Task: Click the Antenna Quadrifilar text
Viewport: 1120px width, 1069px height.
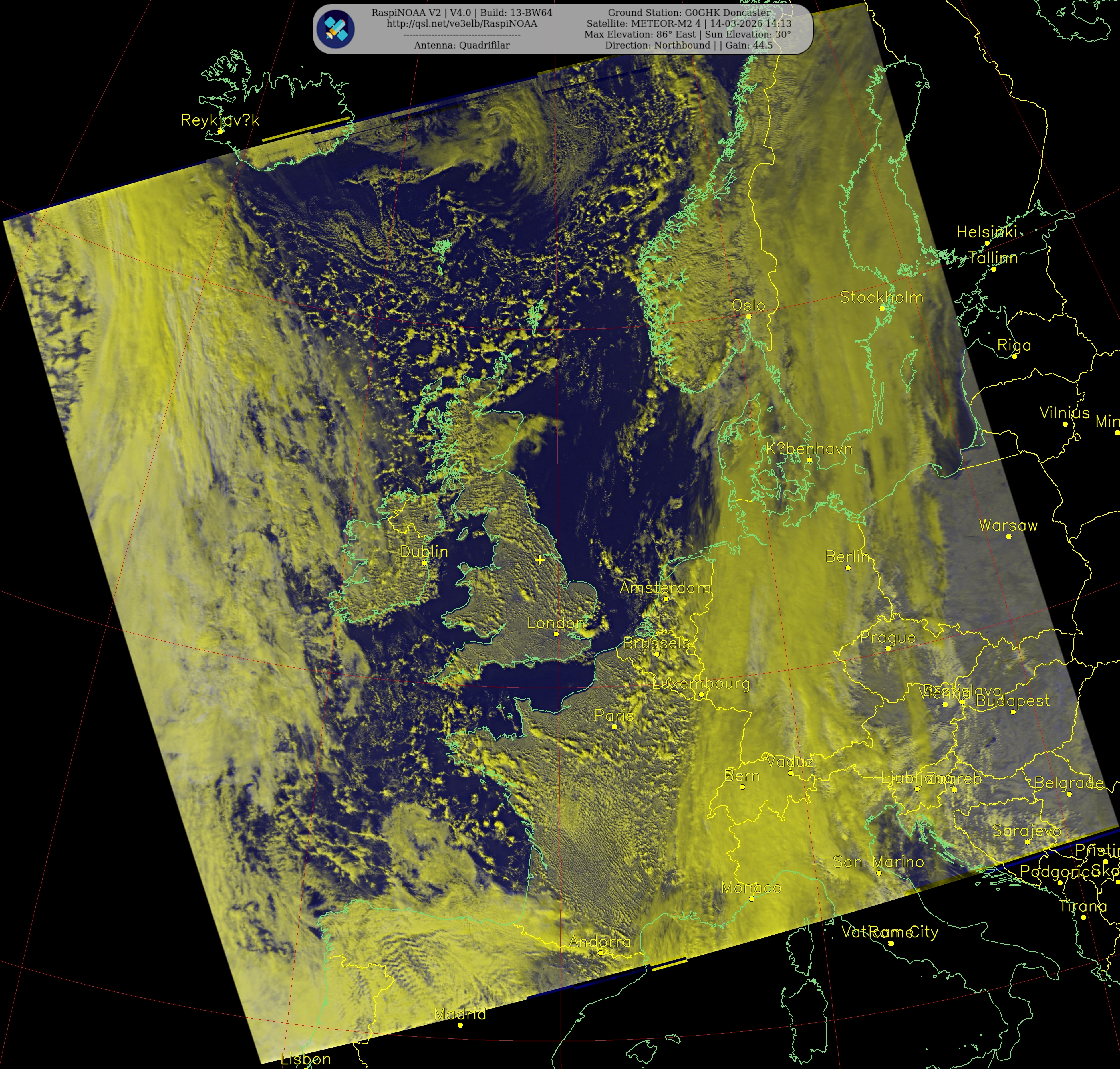Action: pos(462,45)
